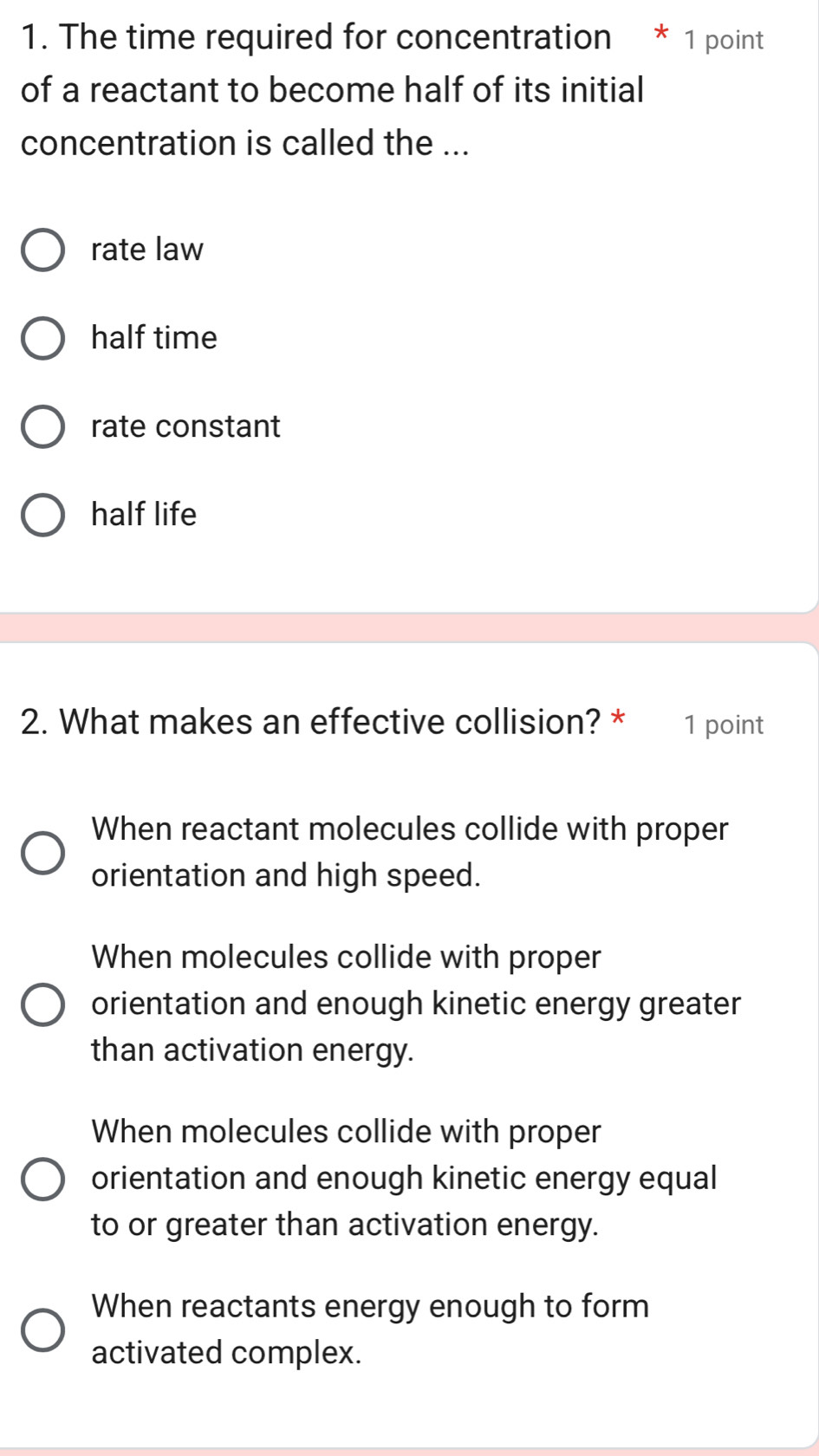
Task: Click the 'half time' answer label text
Action: [x=154, y=339]
